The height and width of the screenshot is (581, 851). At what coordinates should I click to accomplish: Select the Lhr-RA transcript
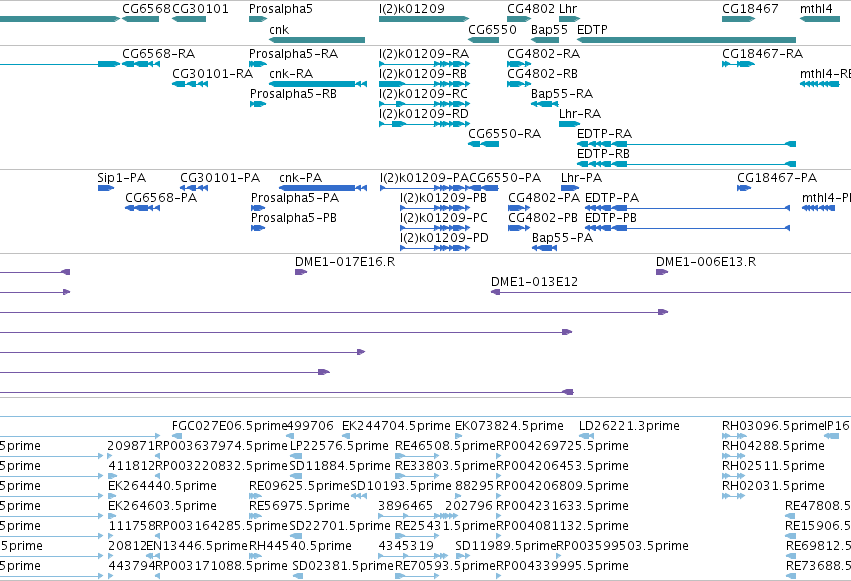click(569, 124)
